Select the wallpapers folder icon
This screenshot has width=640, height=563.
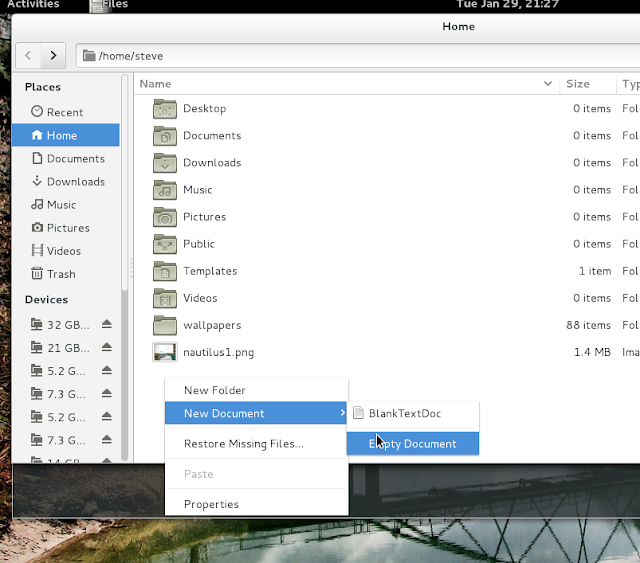pyautogui.click(x=165, y=325)
